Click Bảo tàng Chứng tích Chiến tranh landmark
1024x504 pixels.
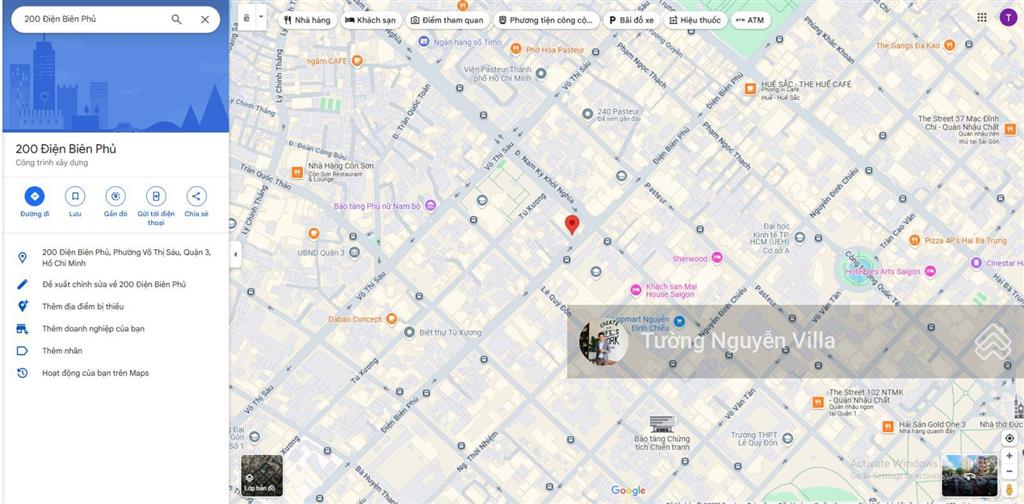(662, 424)
